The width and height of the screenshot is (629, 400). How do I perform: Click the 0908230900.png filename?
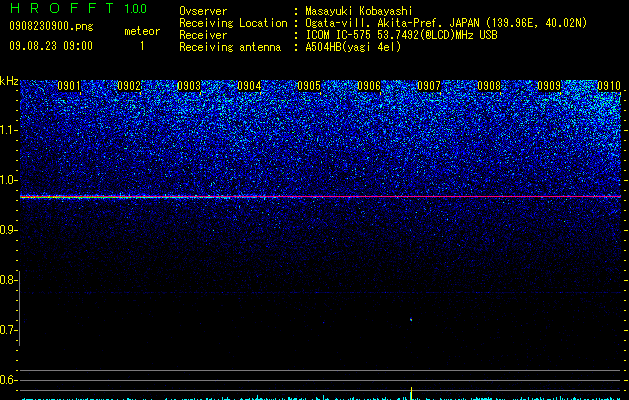coord(51,26)
